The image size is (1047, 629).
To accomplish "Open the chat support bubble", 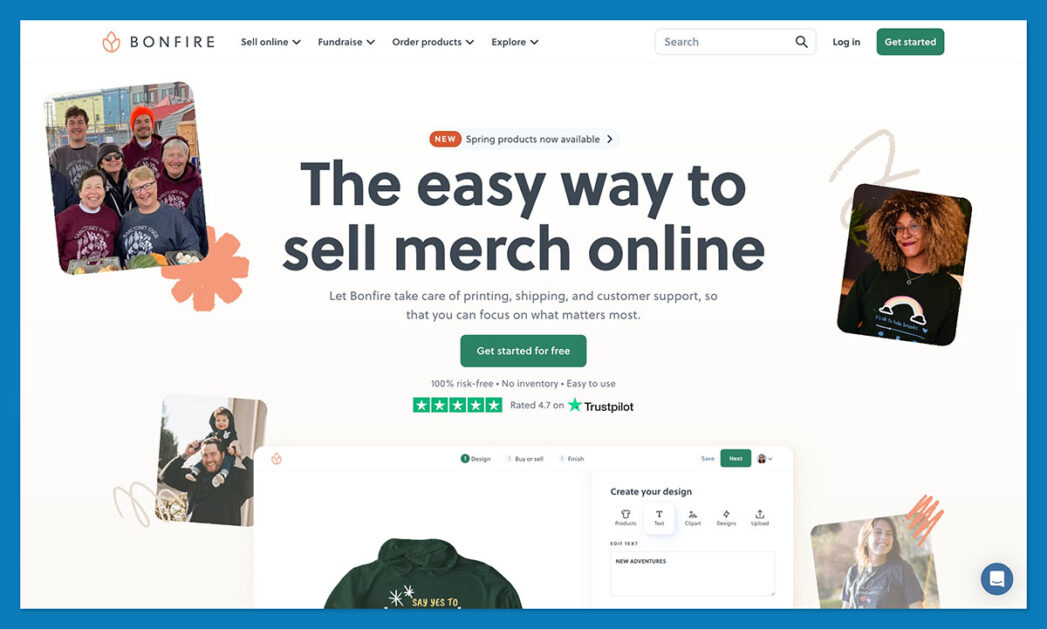I will [x=996, y=578].
